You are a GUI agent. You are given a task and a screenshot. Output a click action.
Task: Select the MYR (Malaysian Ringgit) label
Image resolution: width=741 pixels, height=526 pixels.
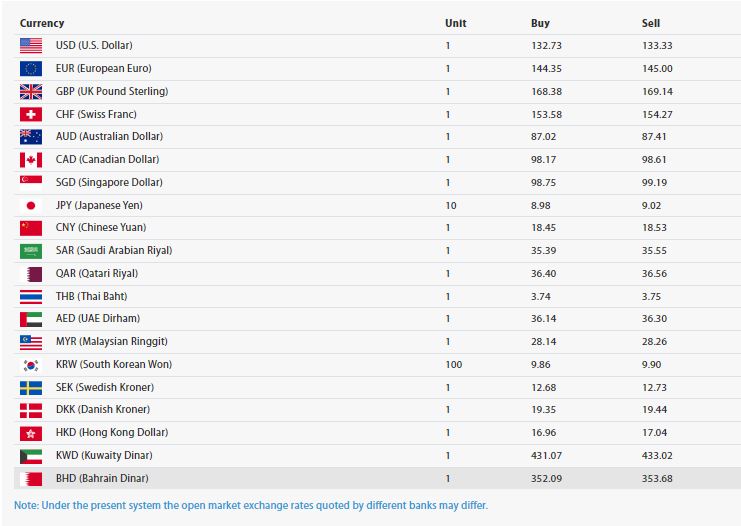click(112, 341)
